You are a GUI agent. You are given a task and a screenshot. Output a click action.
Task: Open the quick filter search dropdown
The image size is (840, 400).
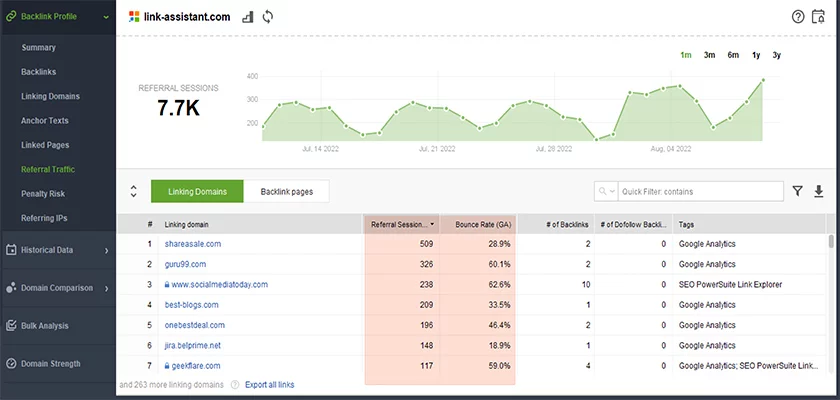click(606, 191)
